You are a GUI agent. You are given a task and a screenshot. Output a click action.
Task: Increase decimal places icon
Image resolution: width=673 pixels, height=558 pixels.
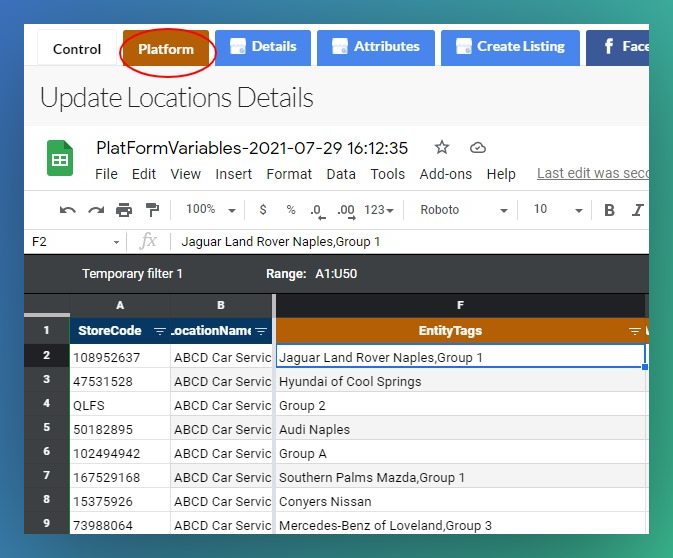(x=346, y=211)
